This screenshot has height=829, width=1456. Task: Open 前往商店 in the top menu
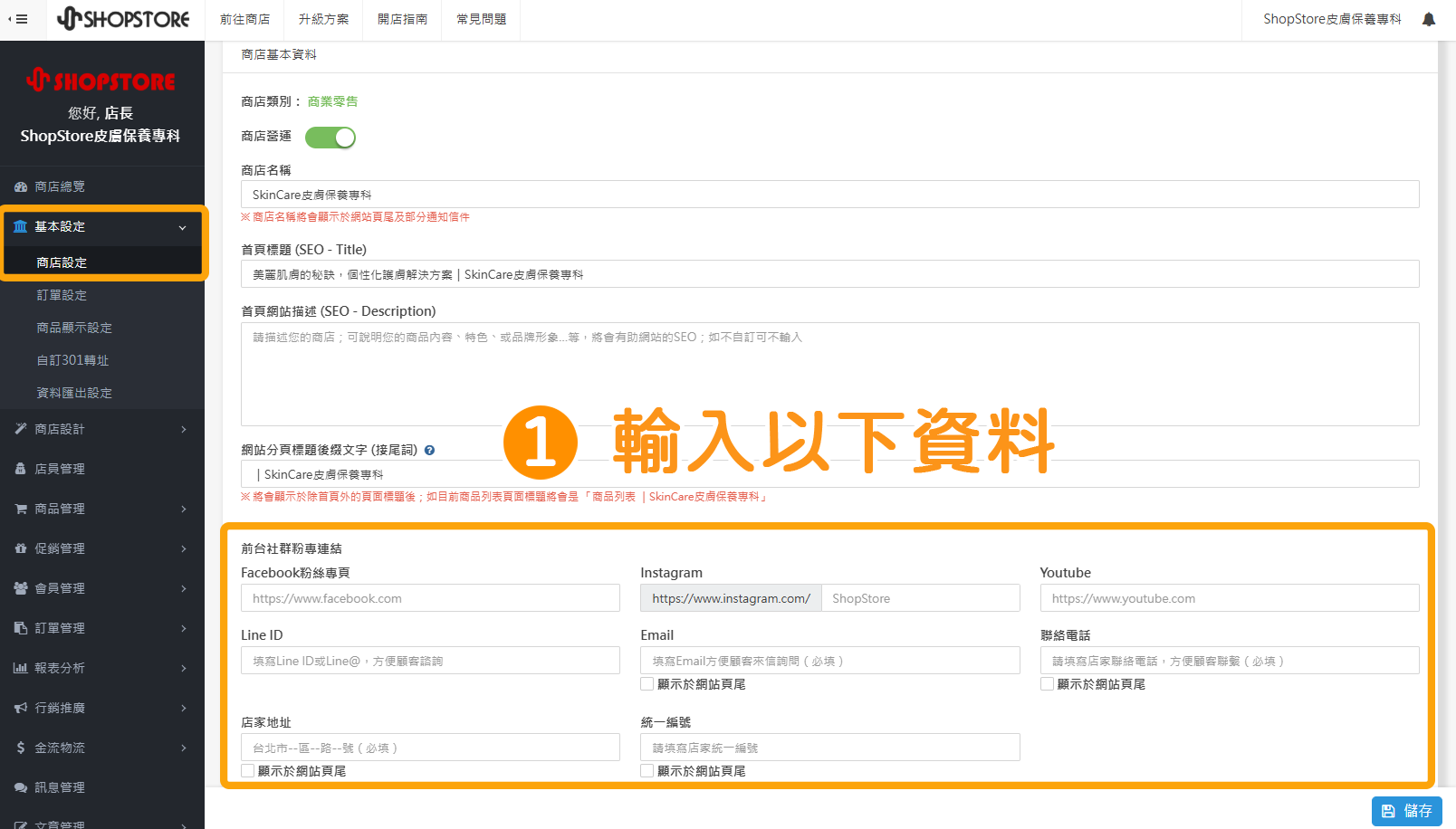244,18
